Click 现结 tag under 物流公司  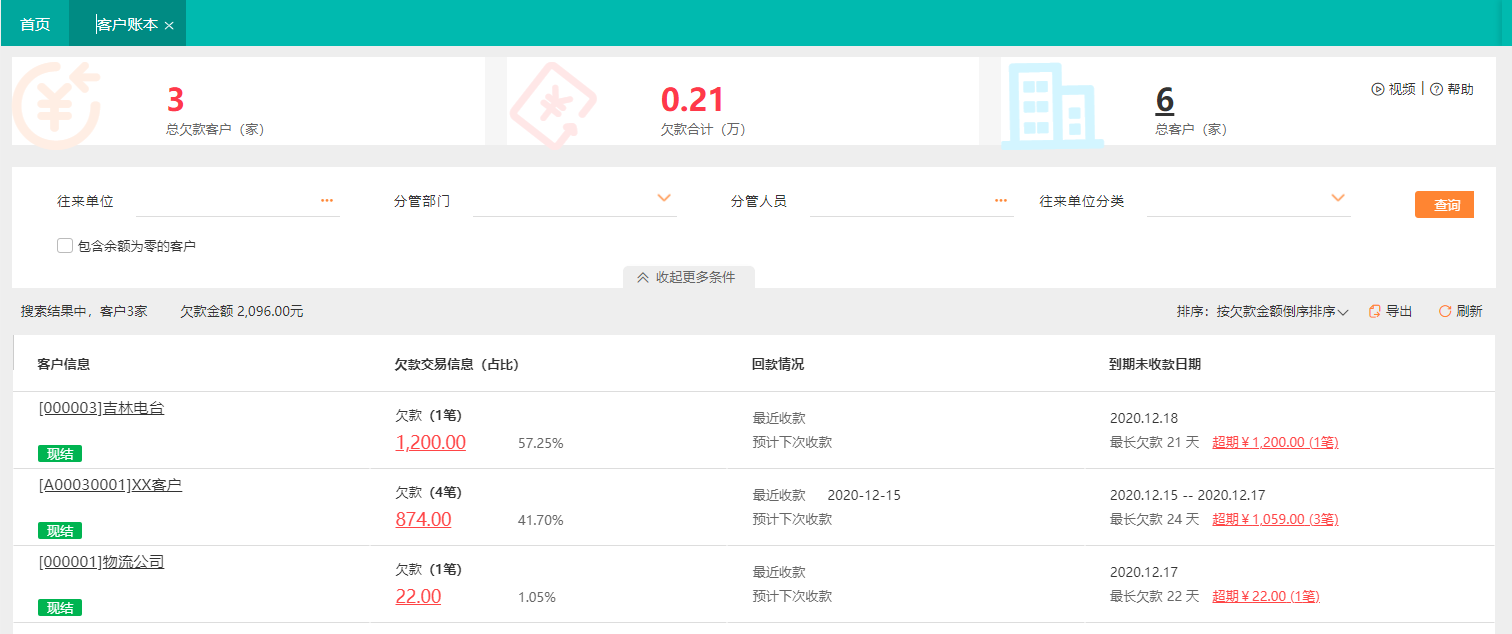coord(60,608)
